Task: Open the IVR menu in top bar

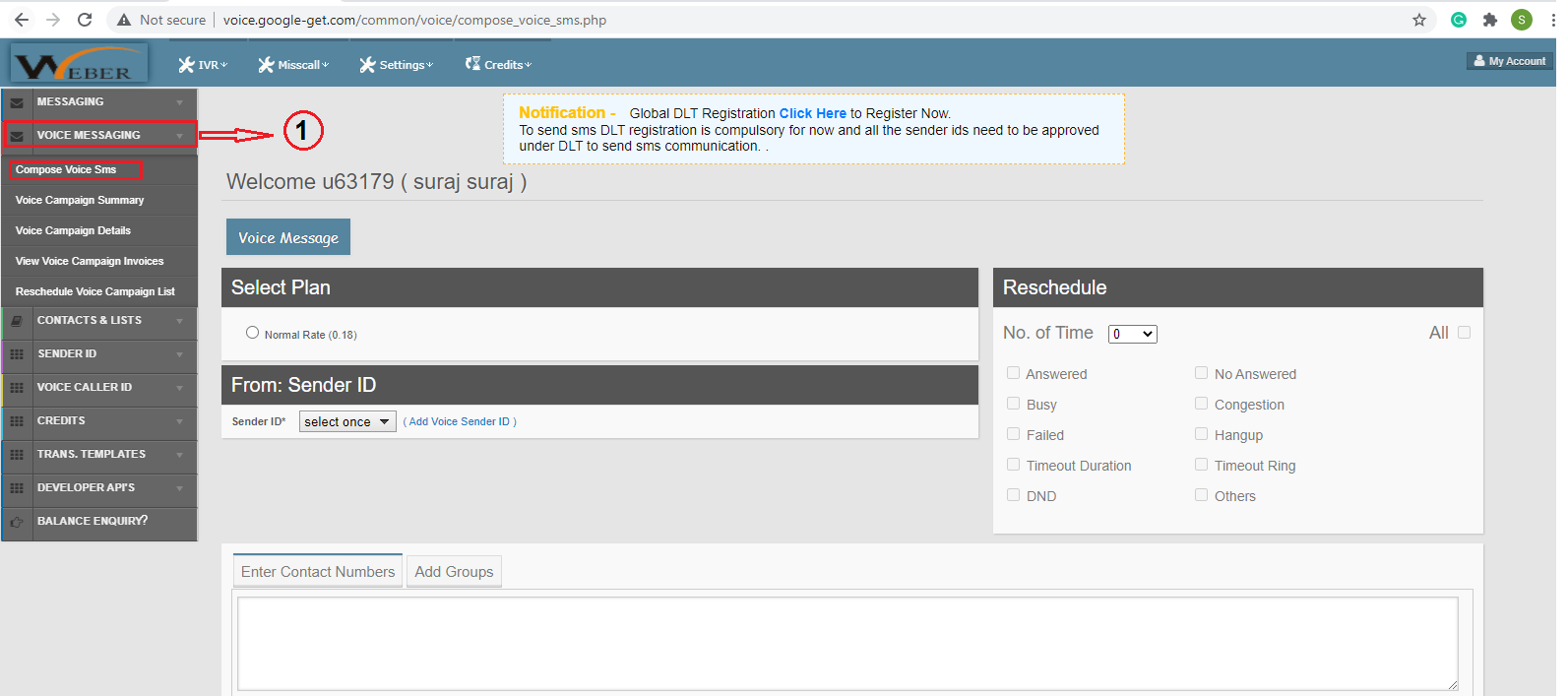Action: 203,65
